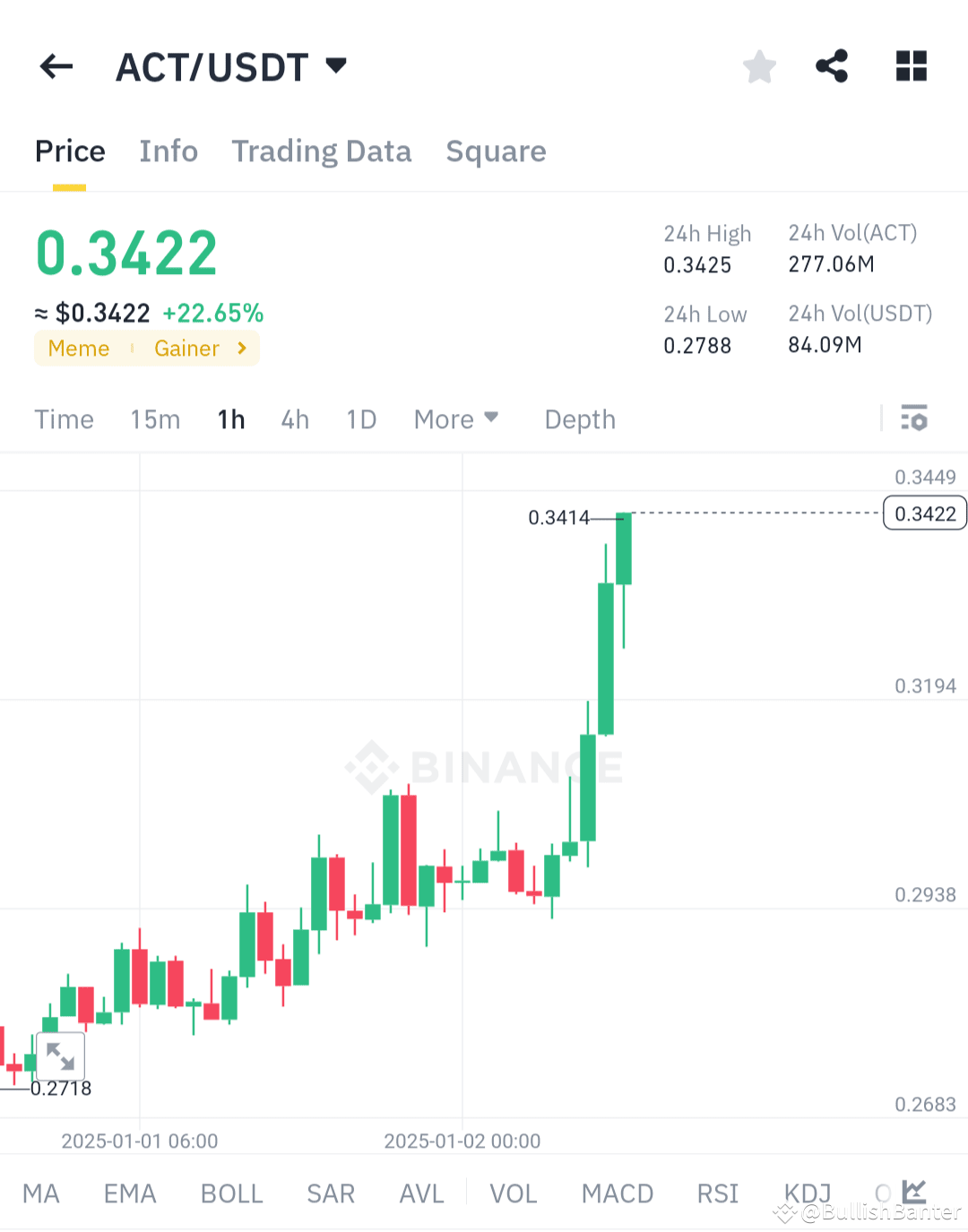Viewport: 968px width, 1232px height.
Task: Open the candlestick chart style icon next to KDJ
Action: click(914, 1193)
